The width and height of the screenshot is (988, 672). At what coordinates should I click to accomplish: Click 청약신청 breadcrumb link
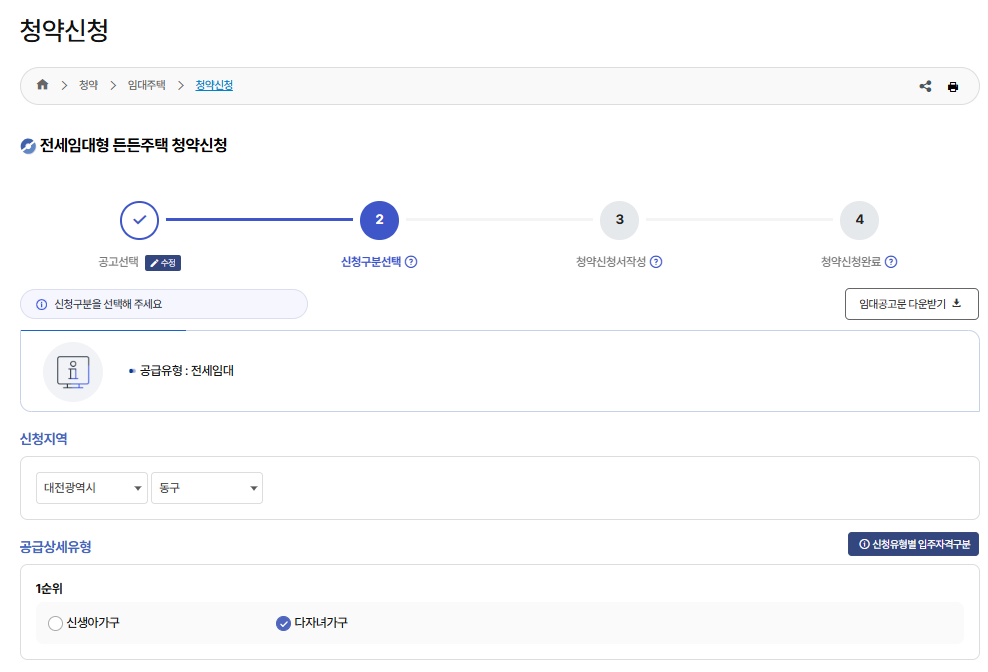pos(214,85)
